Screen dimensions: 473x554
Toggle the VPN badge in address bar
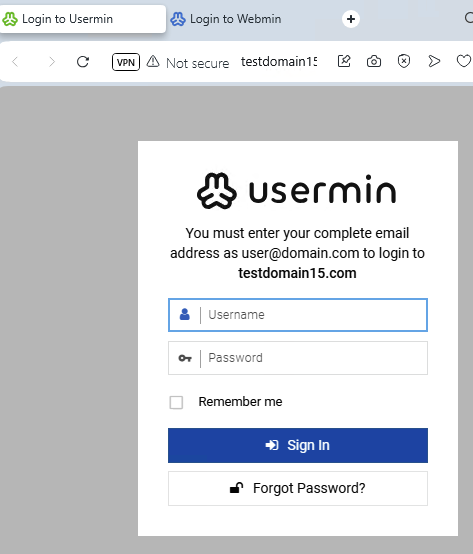pos(126,62)
